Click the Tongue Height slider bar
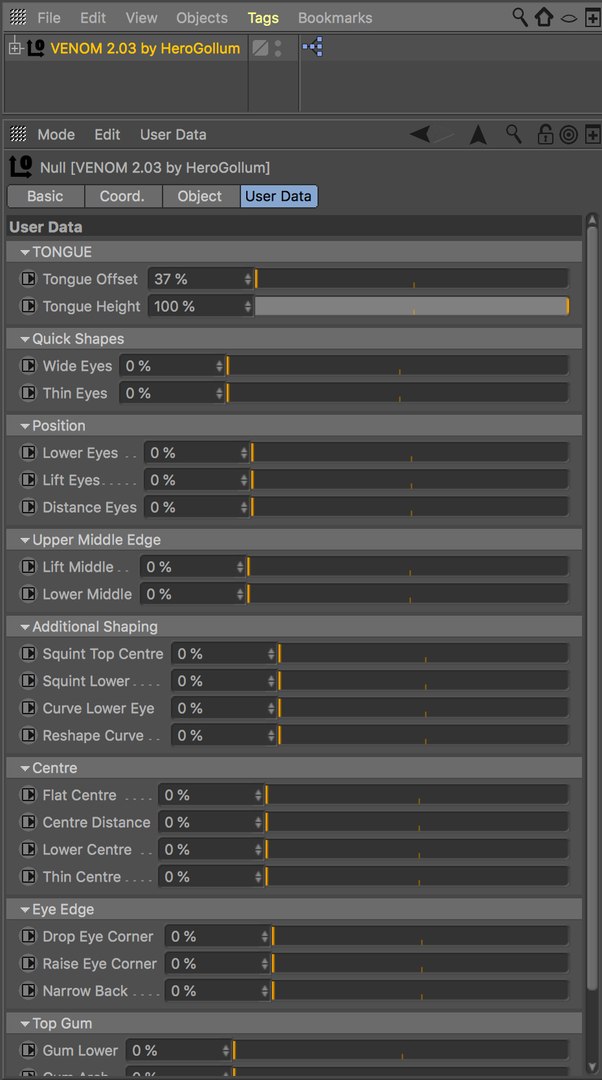Screen dimensions: 602x1080 (411, 306)
